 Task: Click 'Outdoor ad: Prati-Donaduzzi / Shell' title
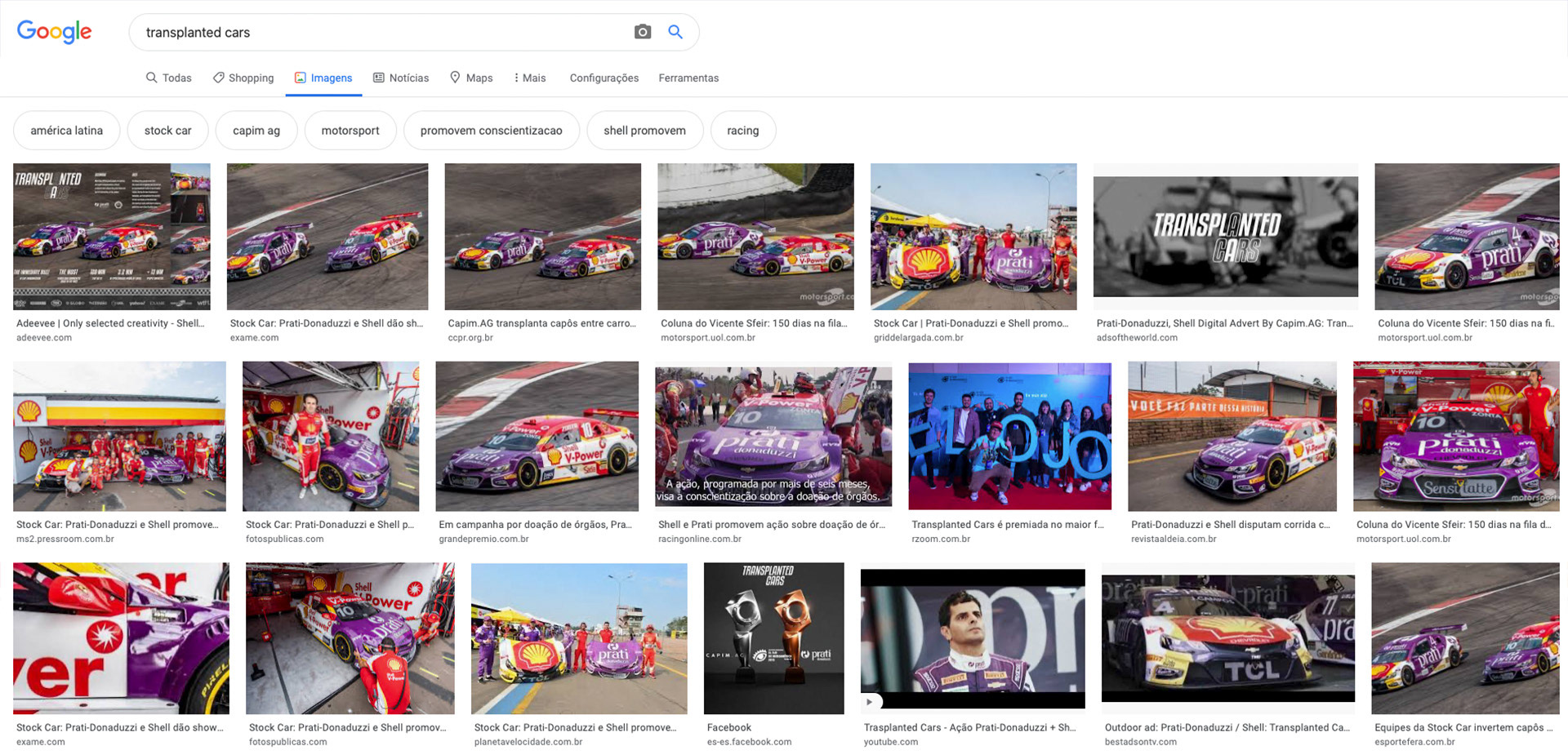pyautogui.click(x=1227, y=727)
